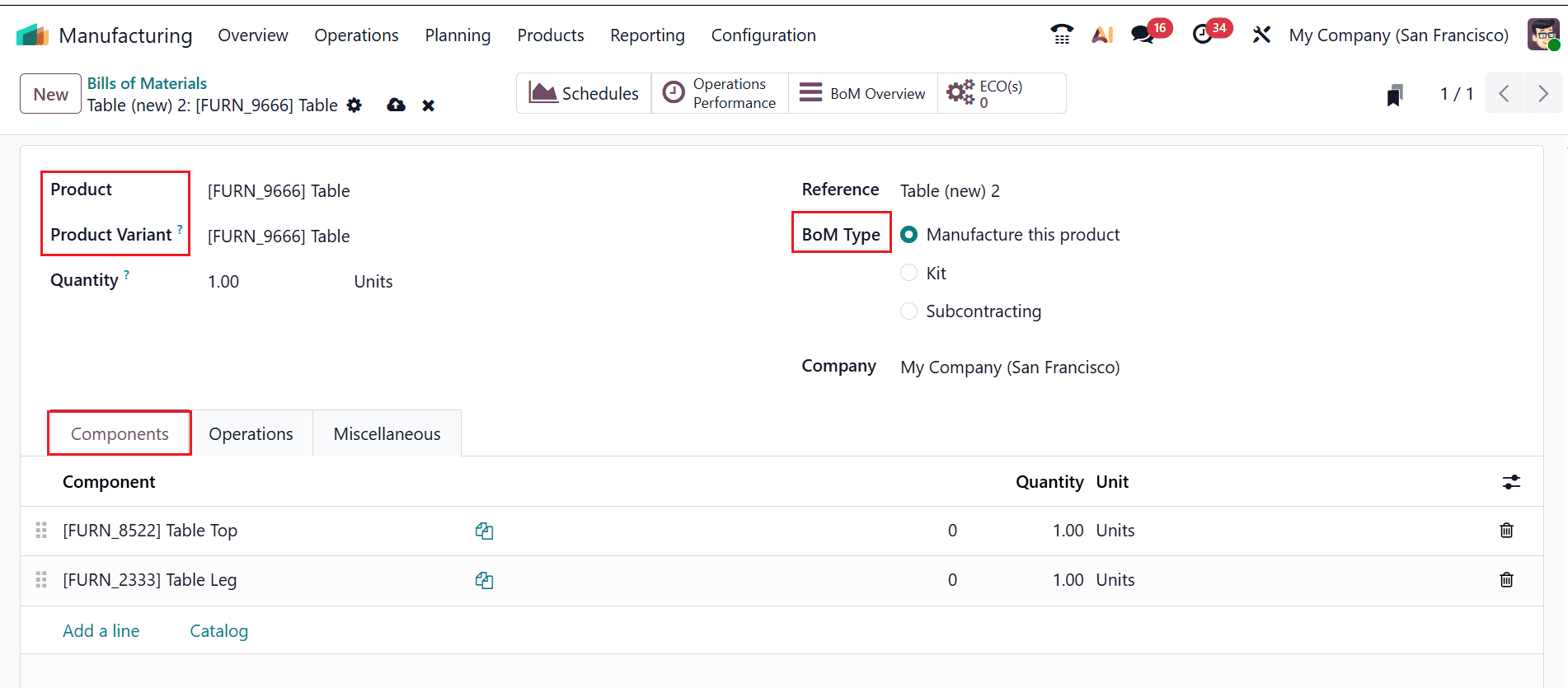This screenshot has width=1568, height=688.
Task: Grab the Table Top row drag handle
Action: [x=41, y=531]
